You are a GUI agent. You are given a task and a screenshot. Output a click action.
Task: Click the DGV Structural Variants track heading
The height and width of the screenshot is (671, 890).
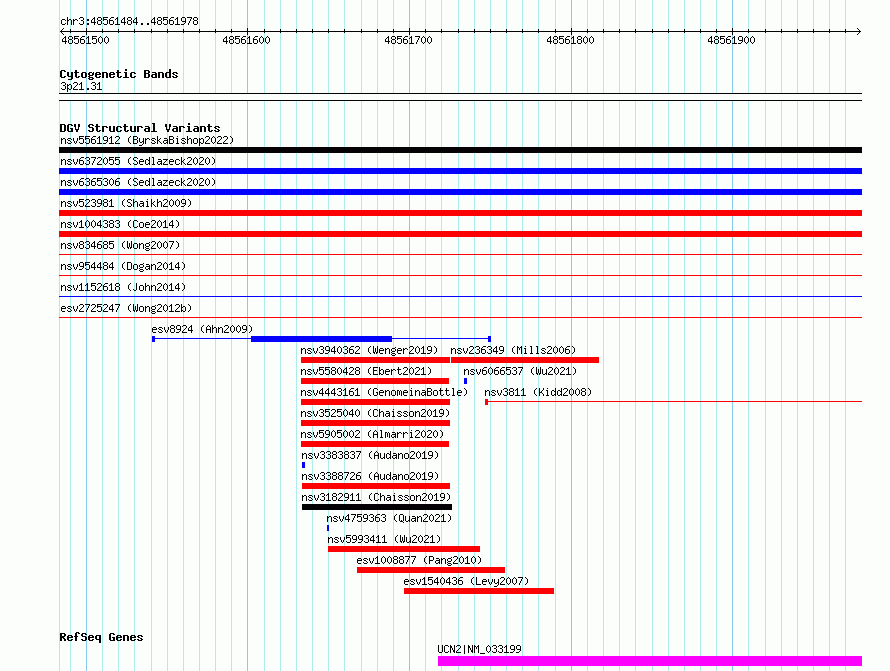coord(139,128)
